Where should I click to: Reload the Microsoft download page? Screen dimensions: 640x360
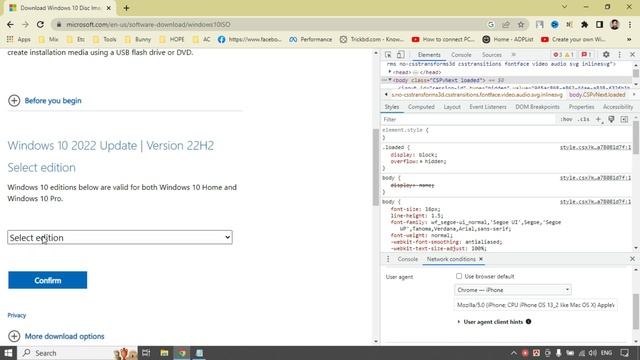[40, 24]
